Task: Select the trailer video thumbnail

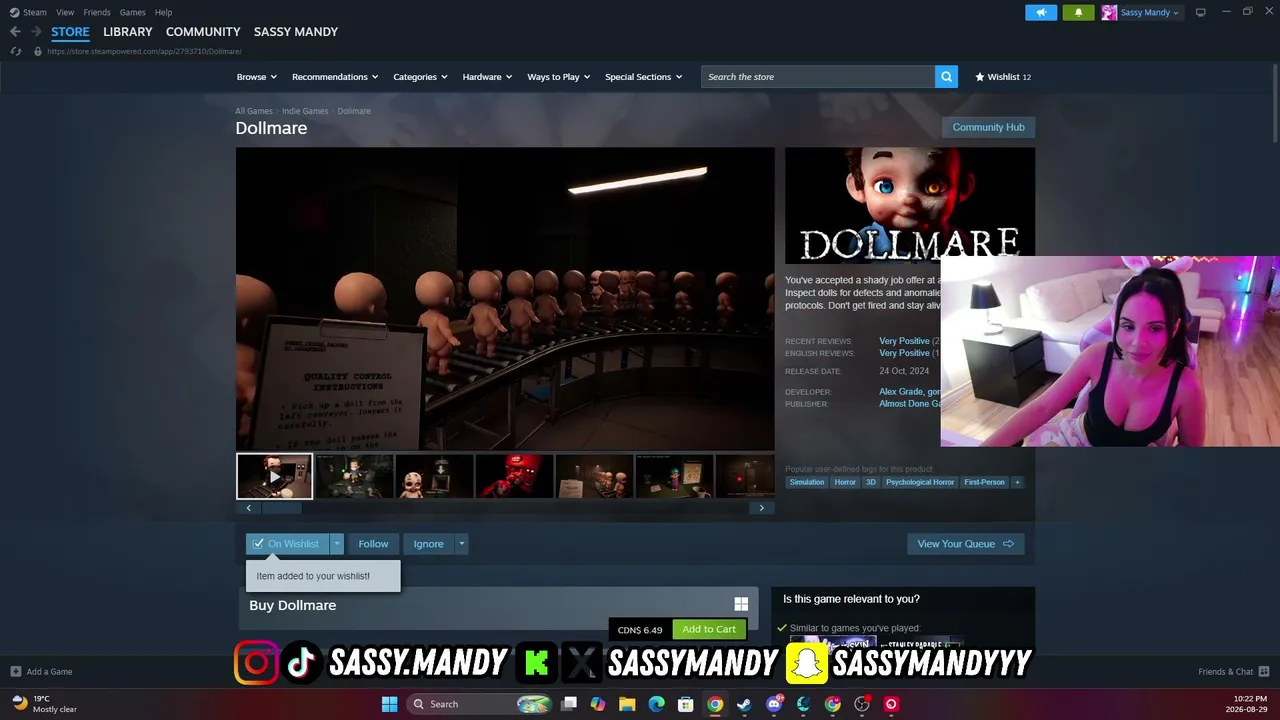Action: pos(274,477)
